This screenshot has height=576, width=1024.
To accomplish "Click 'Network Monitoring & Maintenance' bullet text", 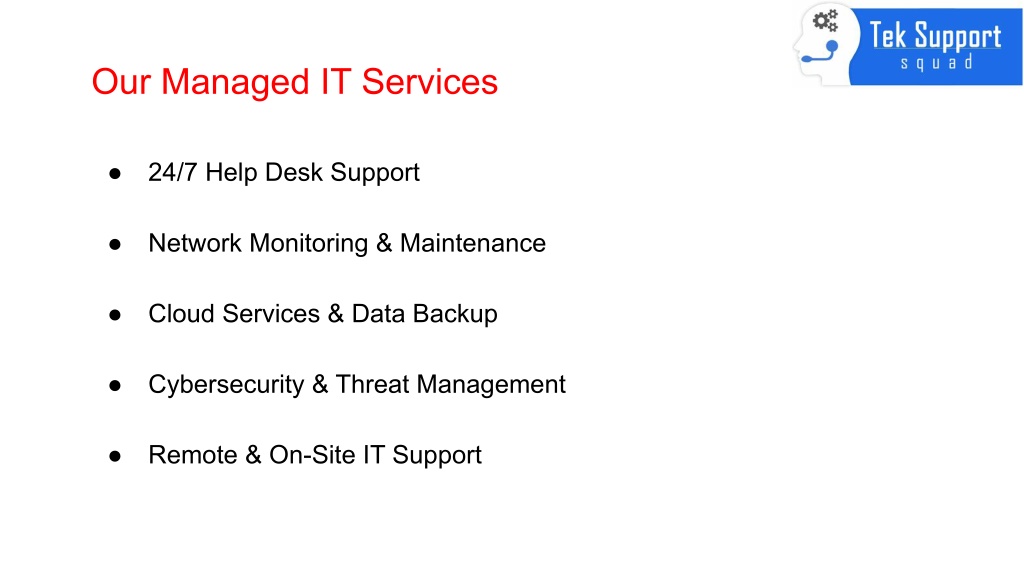I will [347, 243].
